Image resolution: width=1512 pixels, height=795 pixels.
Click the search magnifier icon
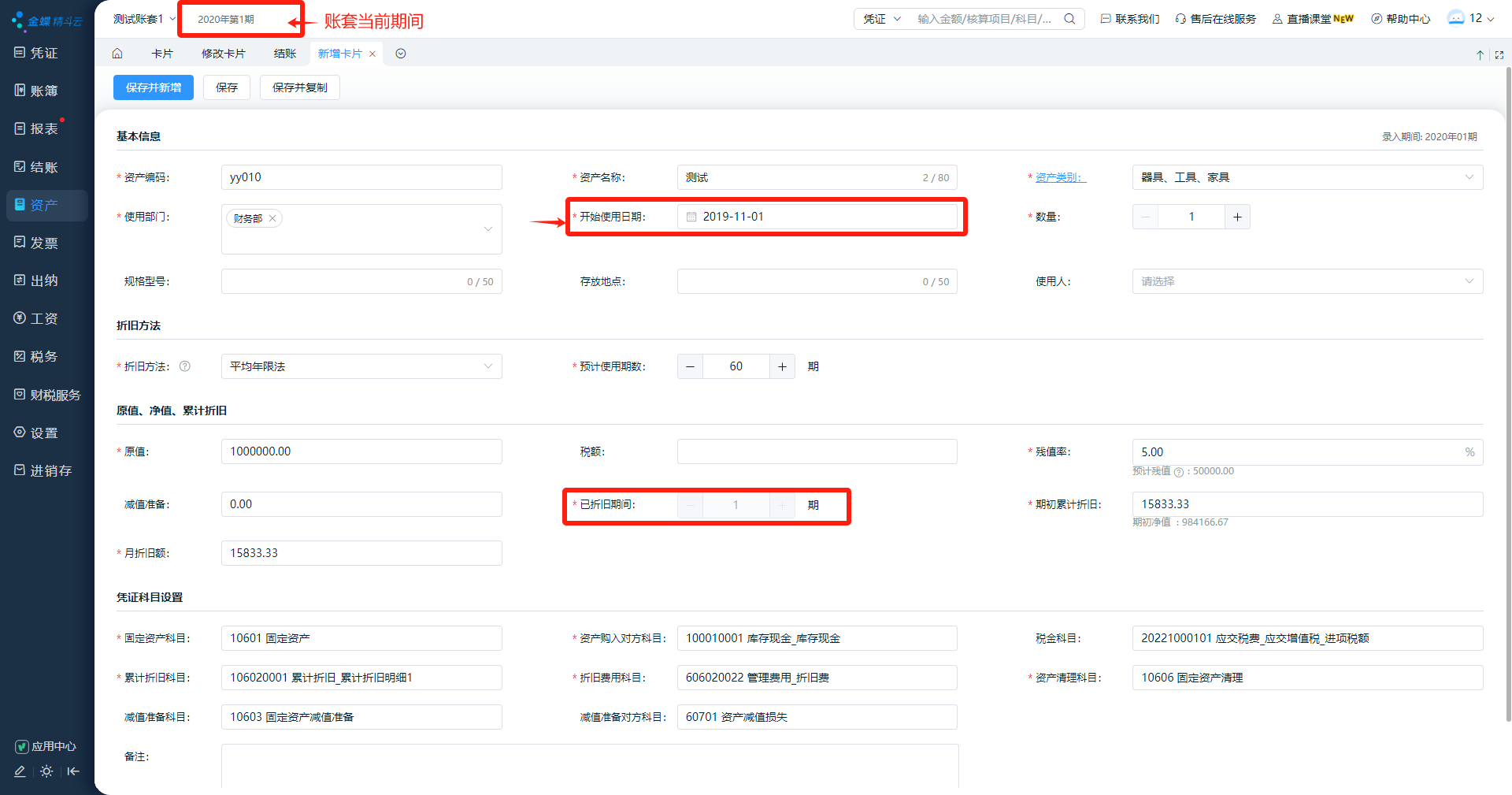coord(1069,19)
